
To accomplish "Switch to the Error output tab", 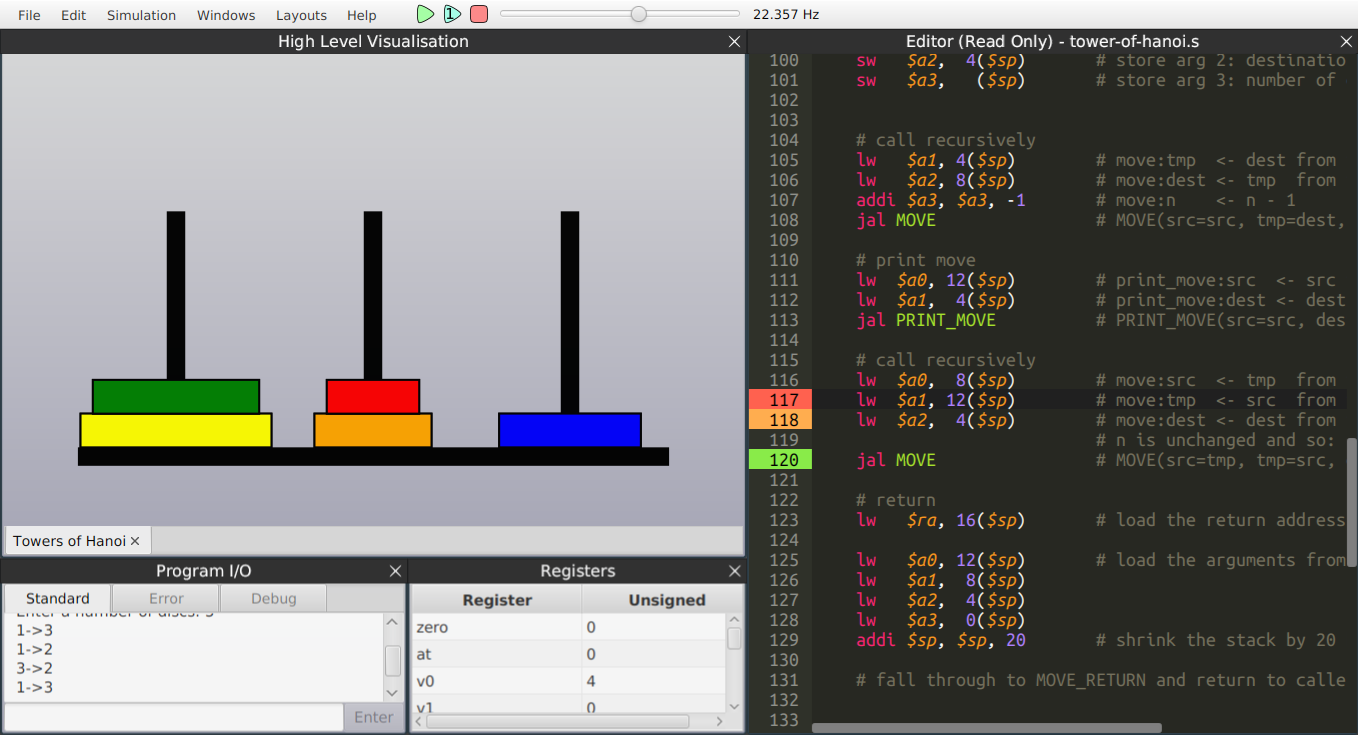I will (x=166, y=598).
